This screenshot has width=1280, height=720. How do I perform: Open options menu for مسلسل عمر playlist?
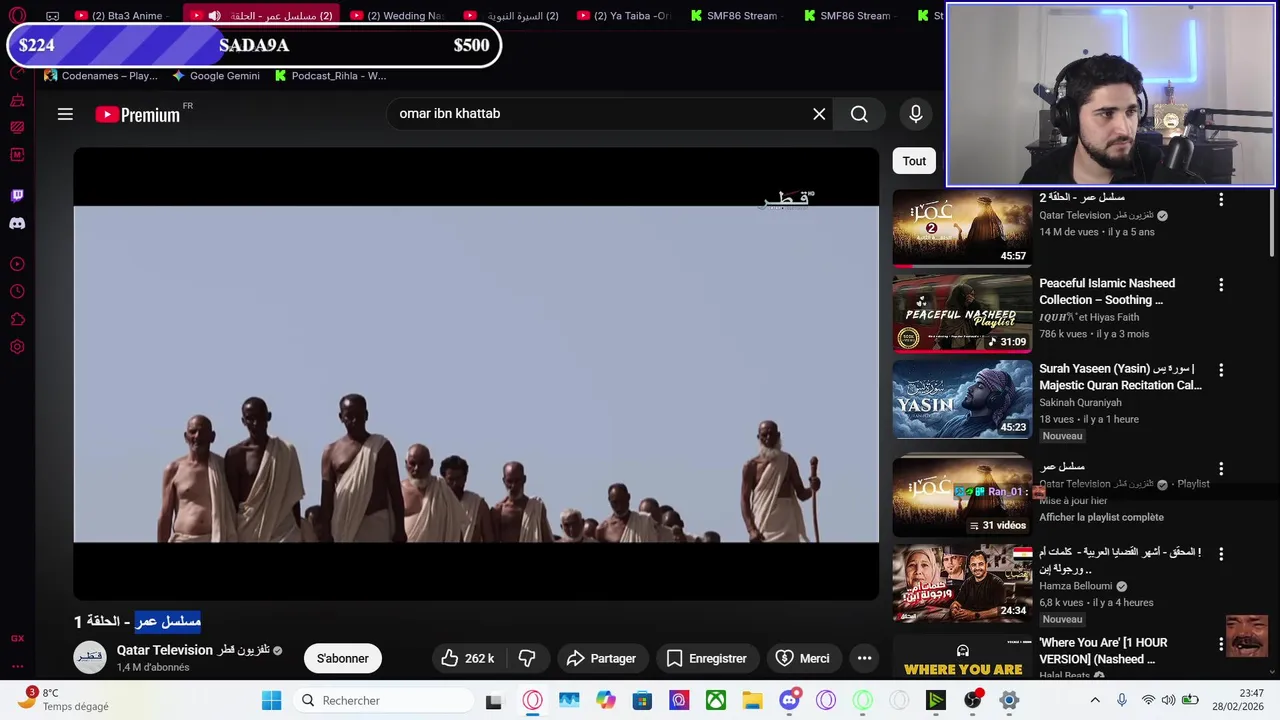click(x=1221, y=468)
